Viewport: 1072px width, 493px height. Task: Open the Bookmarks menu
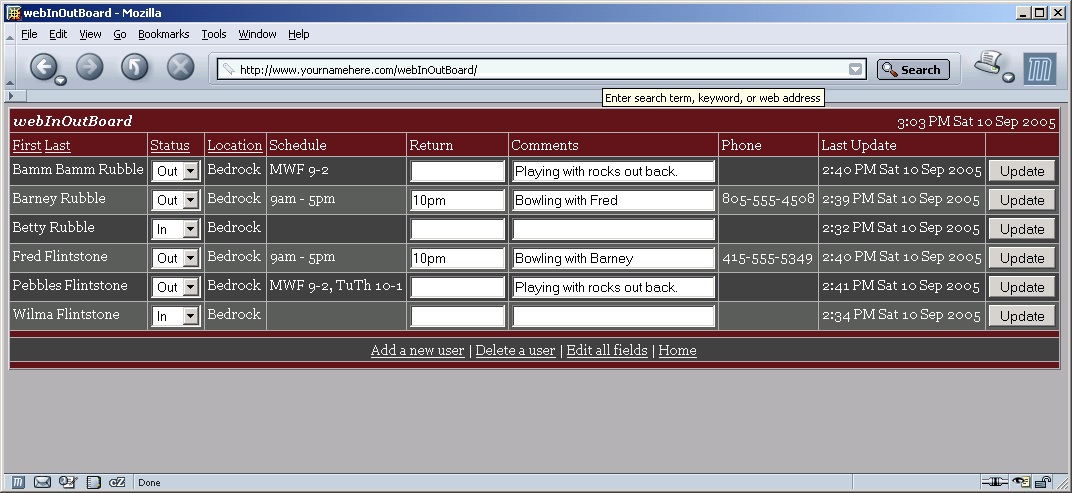pos(163,34)
